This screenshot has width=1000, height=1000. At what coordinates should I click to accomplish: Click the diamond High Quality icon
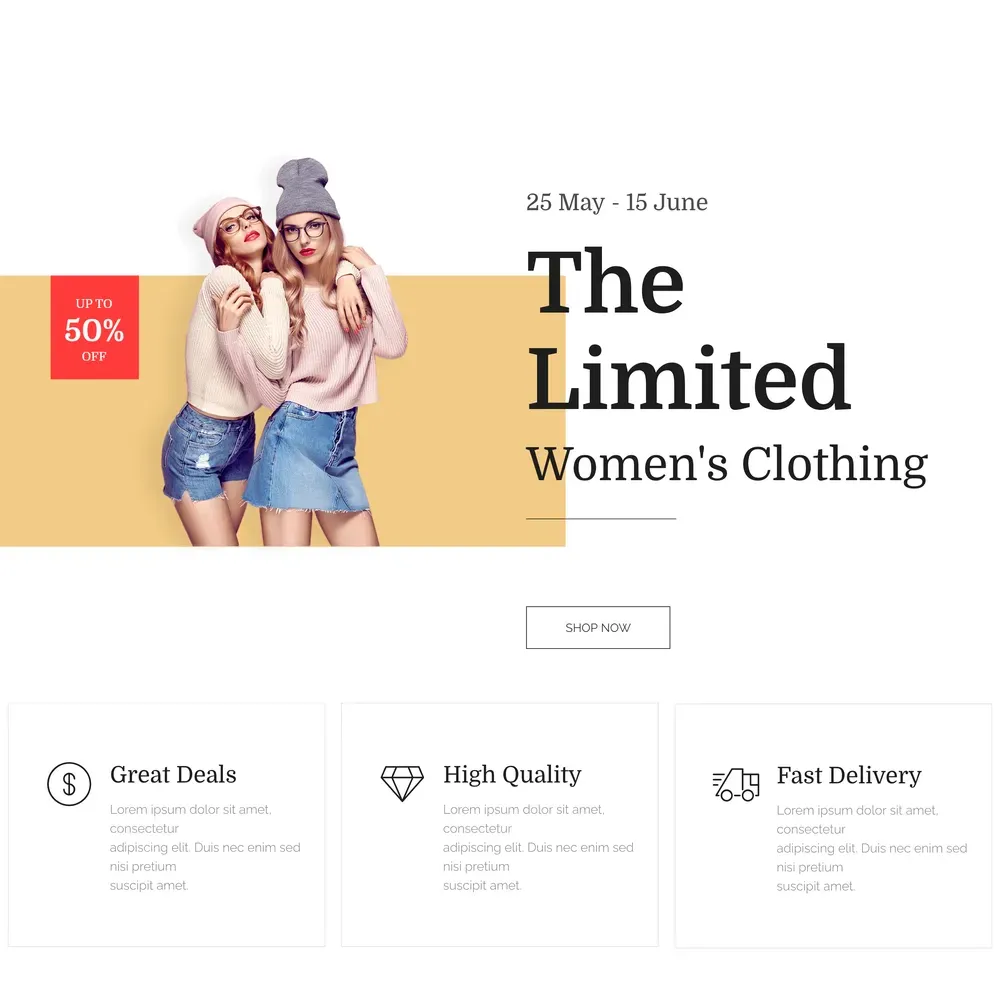point(402,783)
